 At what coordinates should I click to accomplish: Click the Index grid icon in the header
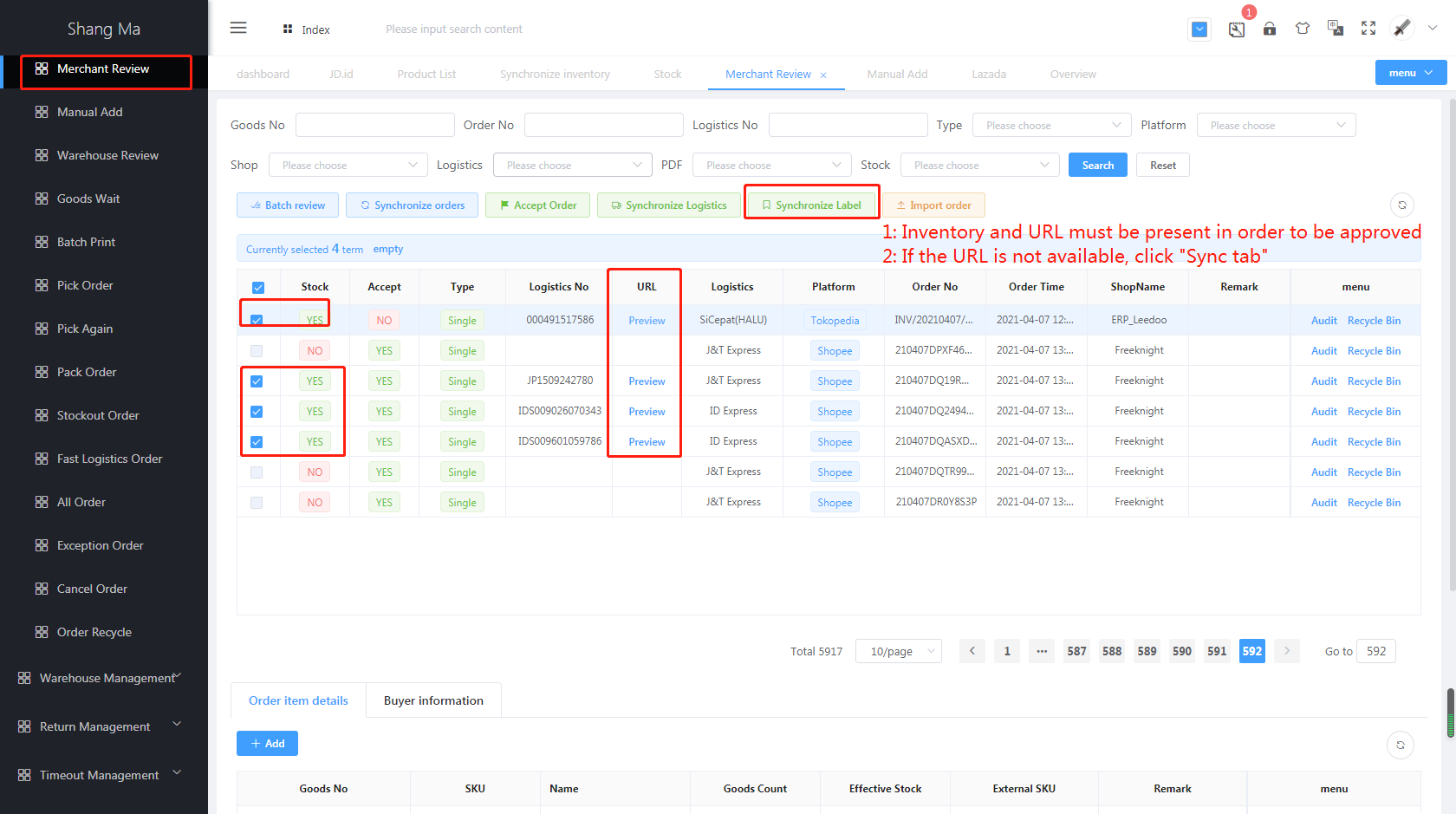(288, 29)
